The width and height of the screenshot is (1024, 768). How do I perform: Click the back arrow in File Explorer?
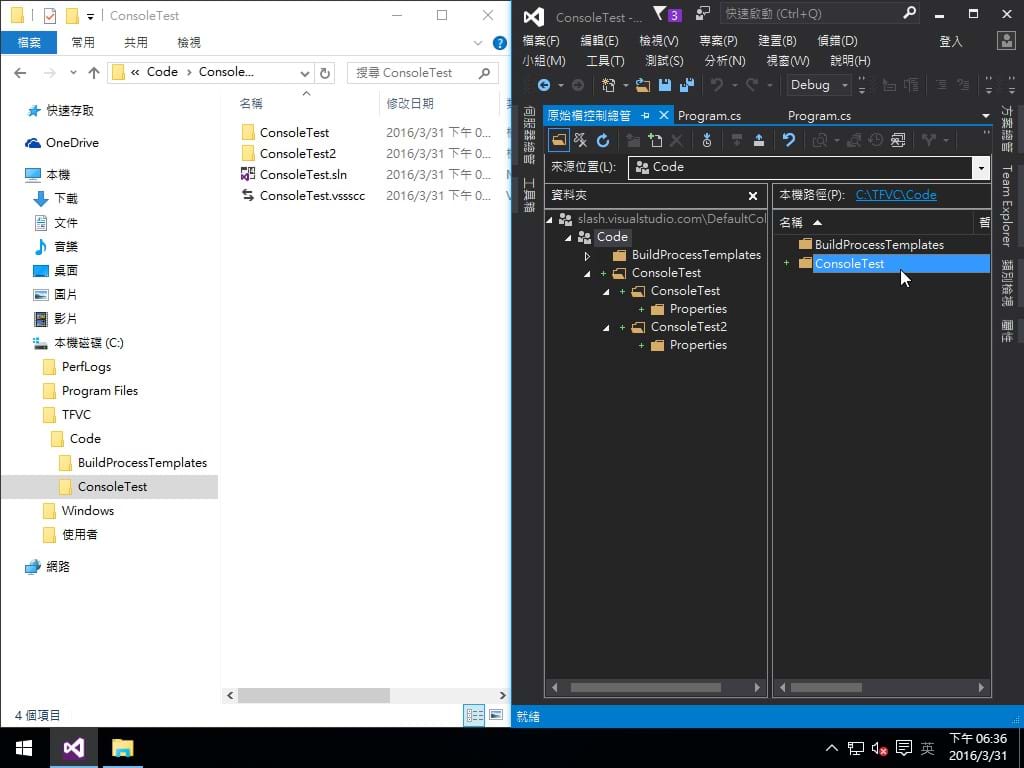20,73
